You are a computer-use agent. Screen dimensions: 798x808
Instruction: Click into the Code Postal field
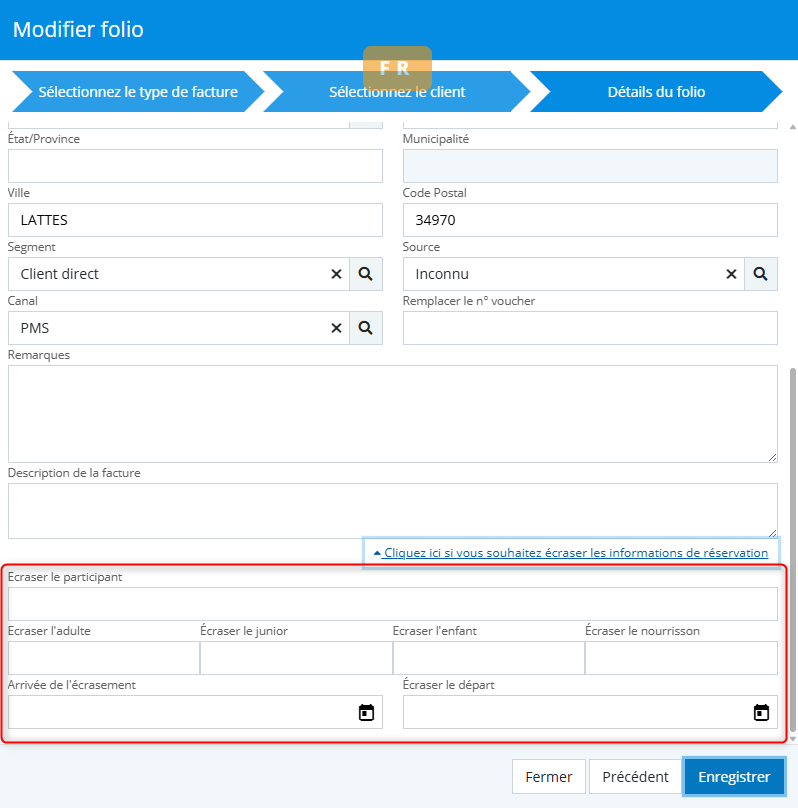[x=590, y=220]
